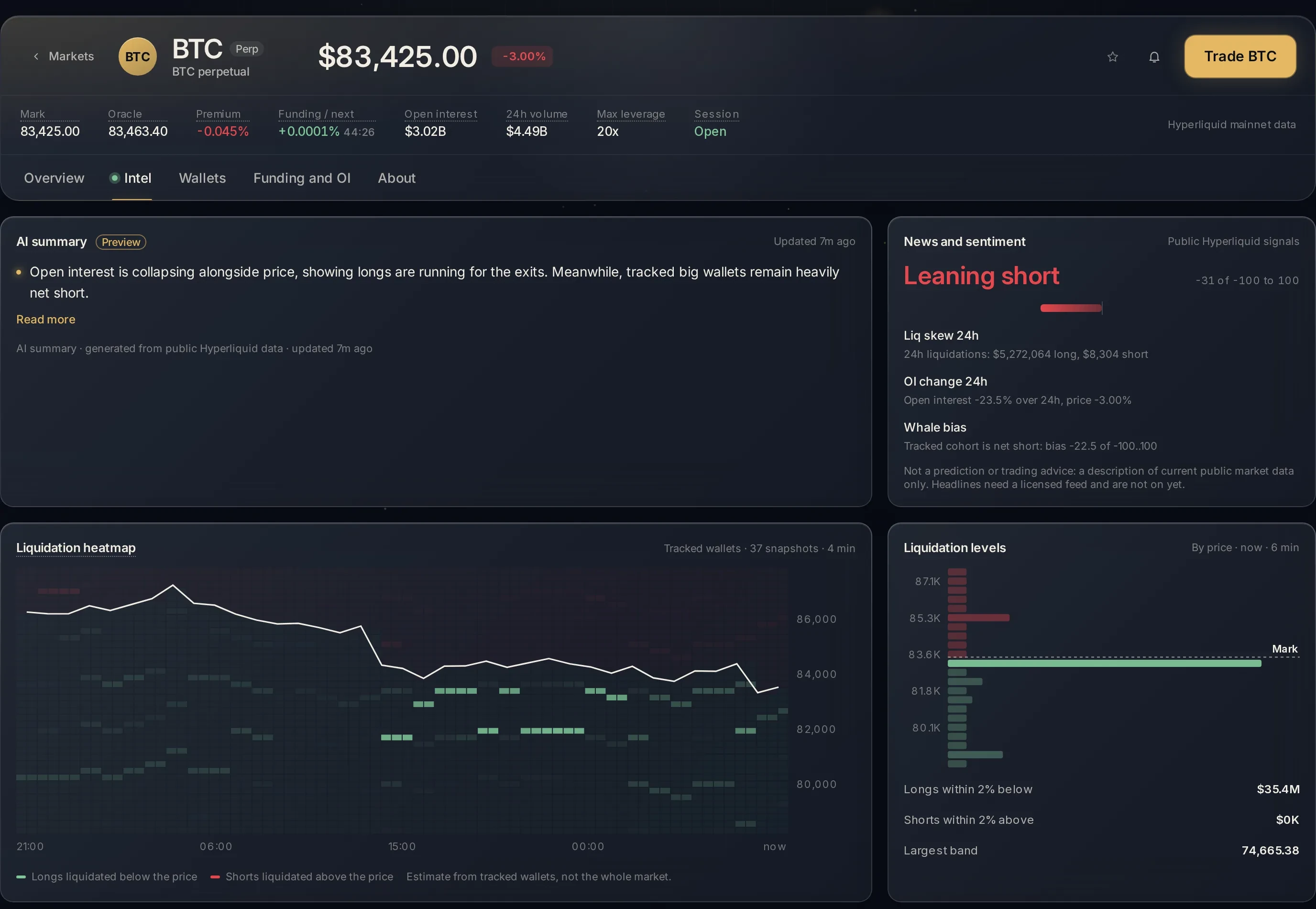Viewport: 1316px width, 909px height.
Task: Click the Preview badge beside AI summary
Action: [x=121, y=242]
